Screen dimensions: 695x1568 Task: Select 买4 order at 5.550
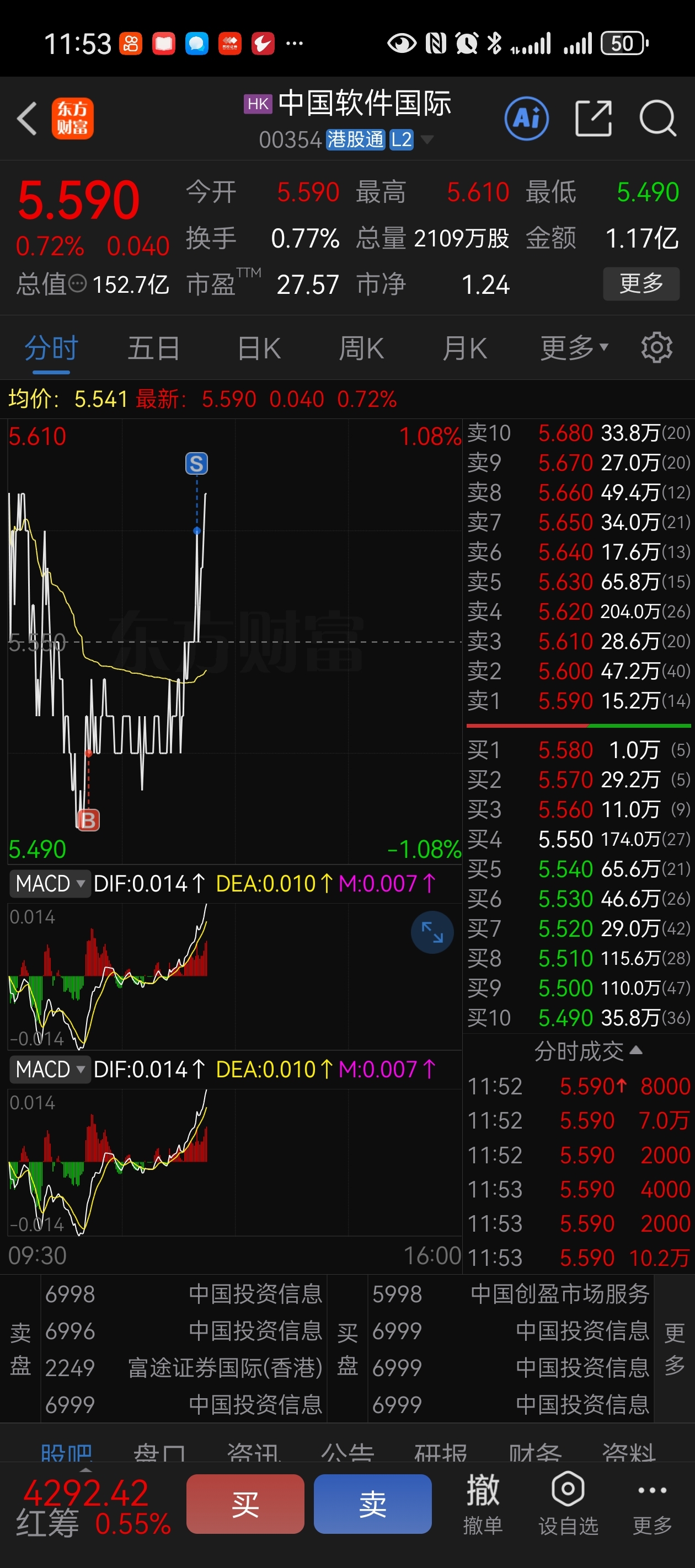[x=579, y=839]
